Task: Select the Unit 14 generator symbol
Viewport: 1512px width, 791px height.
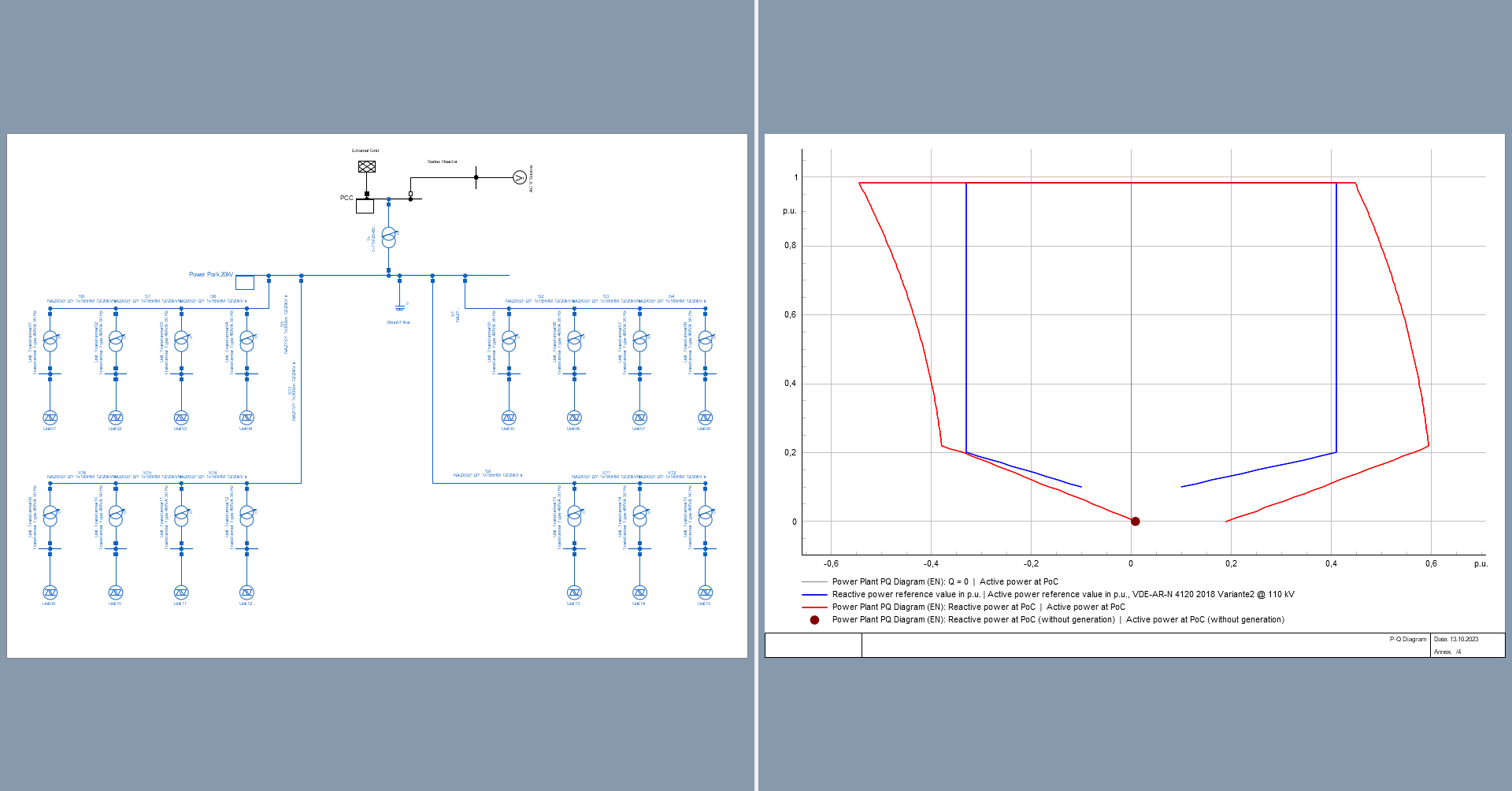Action: point(639,592)
